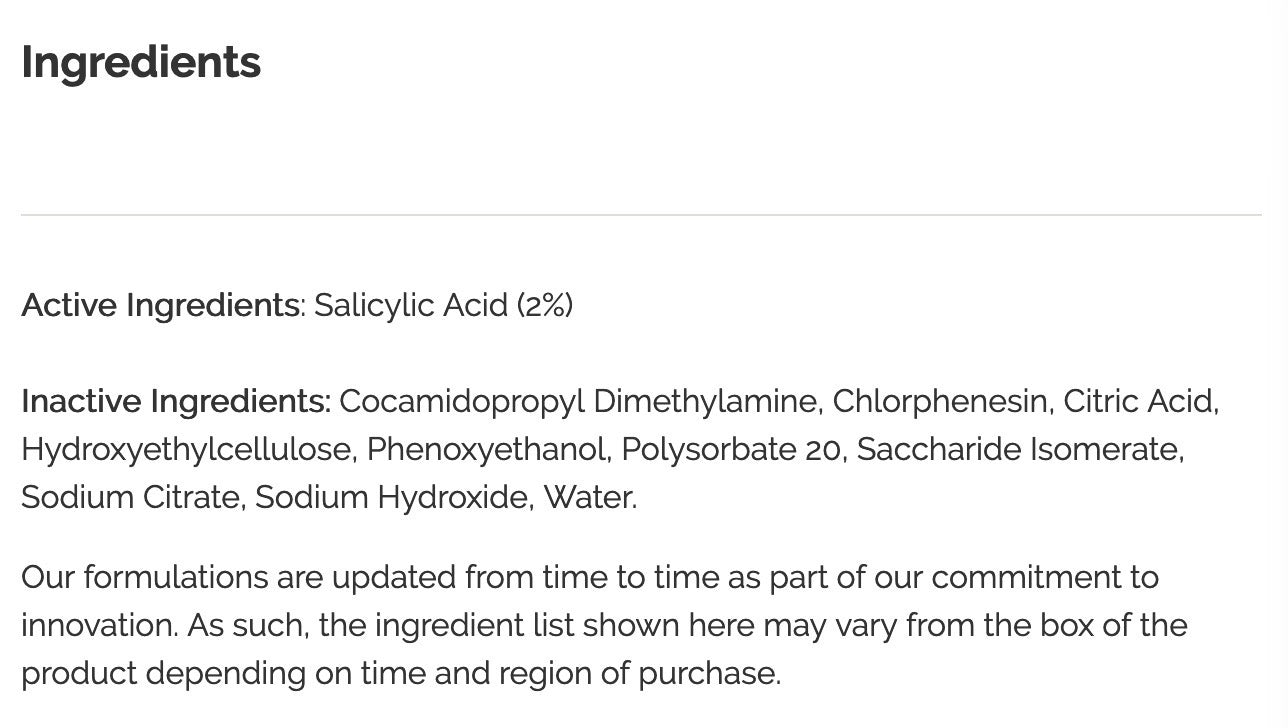Click the Polysorbate 20 ingredient
Viewport: 1288px width, 728px height.
[x=731, y=449]
